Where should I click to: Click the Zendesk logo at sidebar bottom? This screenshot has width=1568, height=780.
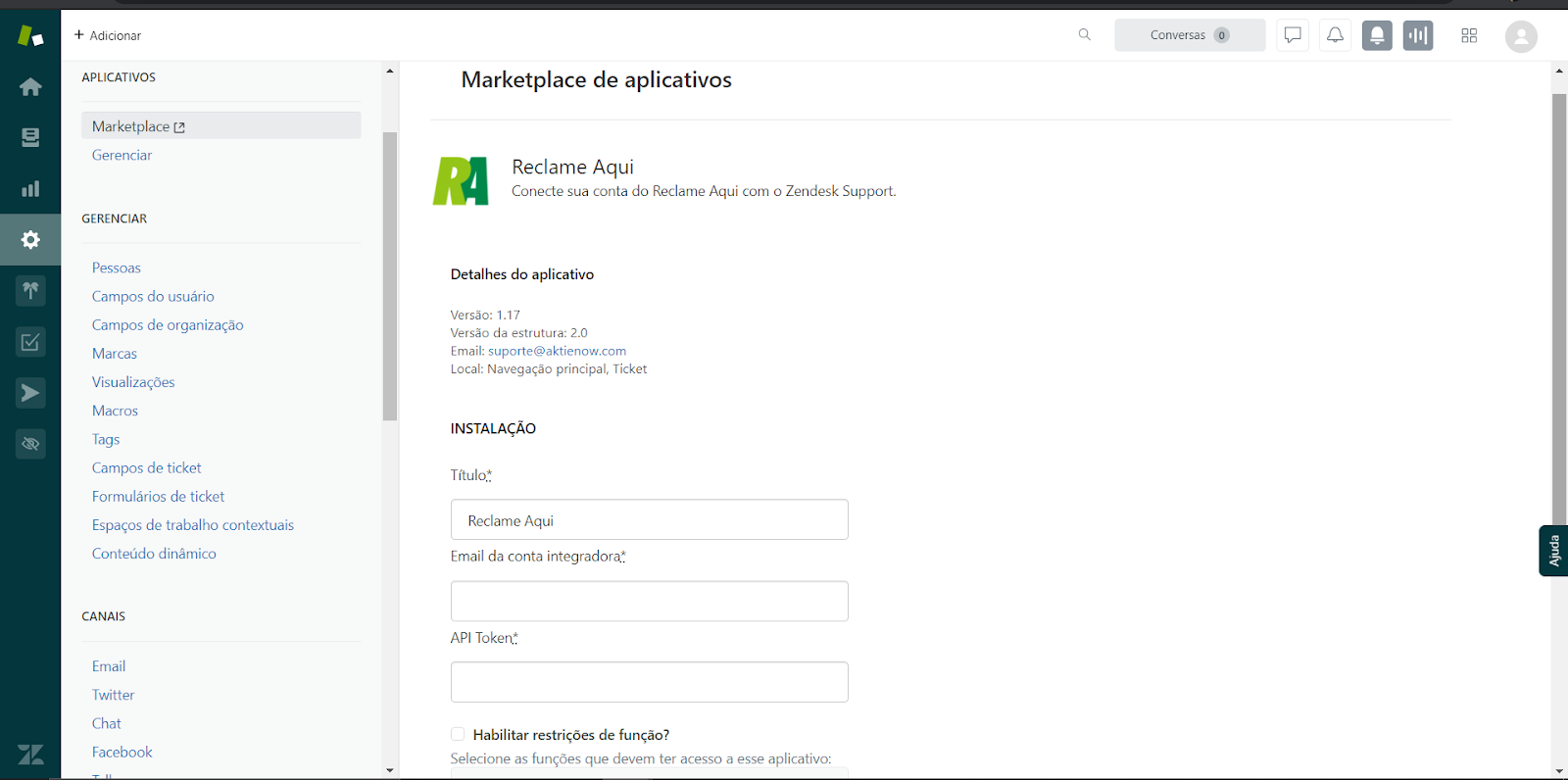[30, 755]
